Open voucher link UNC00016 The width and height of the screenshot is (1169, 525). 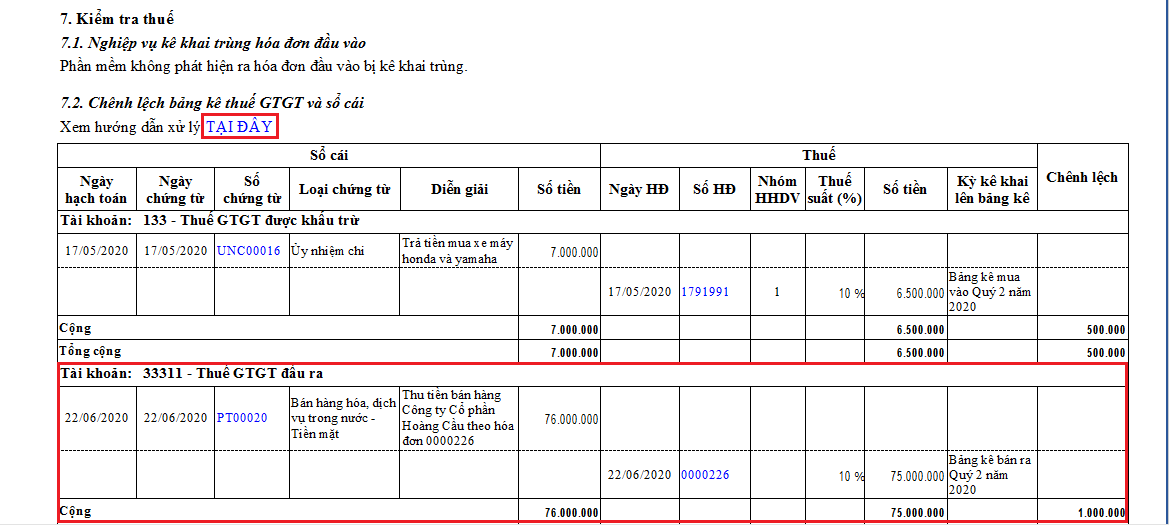coord(249,251)
